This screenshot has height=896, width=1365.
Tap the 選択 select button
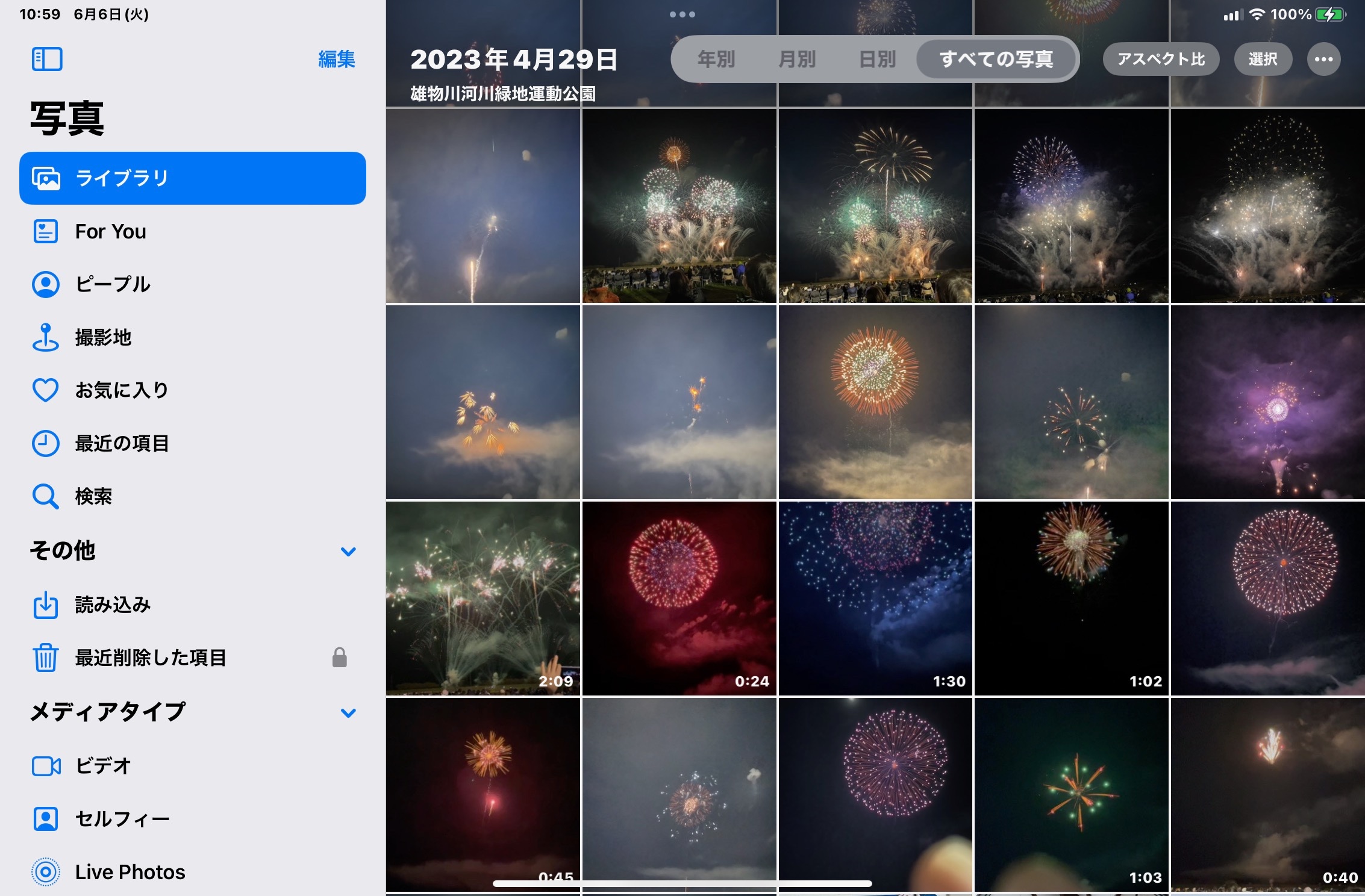[x=1263, y=59]
